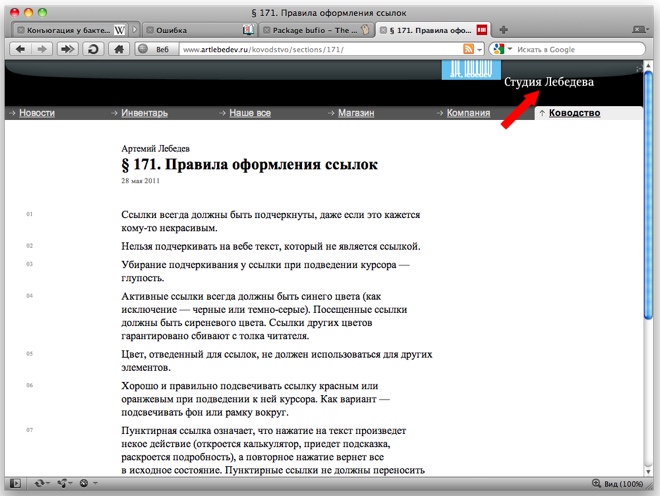
Task: Click the orange RSS feed icon in address bar
Action: click(x=468, y=49)
